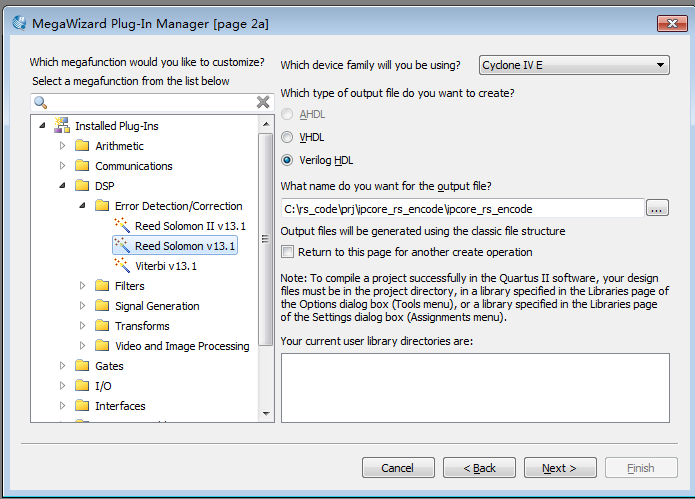Expand the Arithmetic category
695x499 pixels.
click(62, 145)
